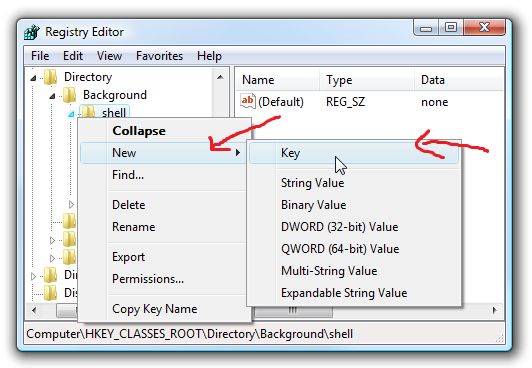532x368 pixels.
Task: Choose Copy Key Name
Action: click(x=165, y=309)
